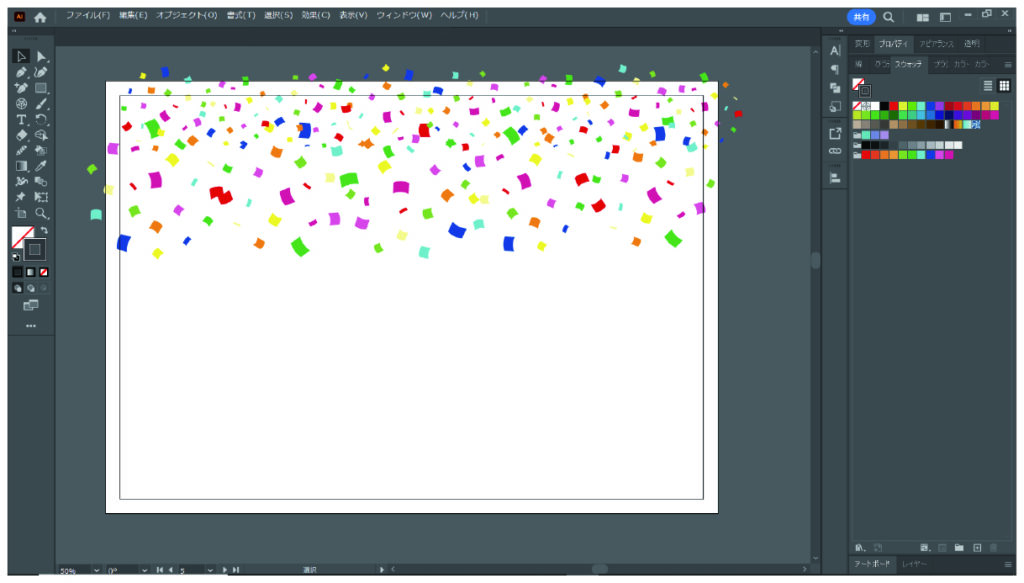Click the blue Share (共有) button
This screenshot has width=1024, height=583.
click(861, 17)
